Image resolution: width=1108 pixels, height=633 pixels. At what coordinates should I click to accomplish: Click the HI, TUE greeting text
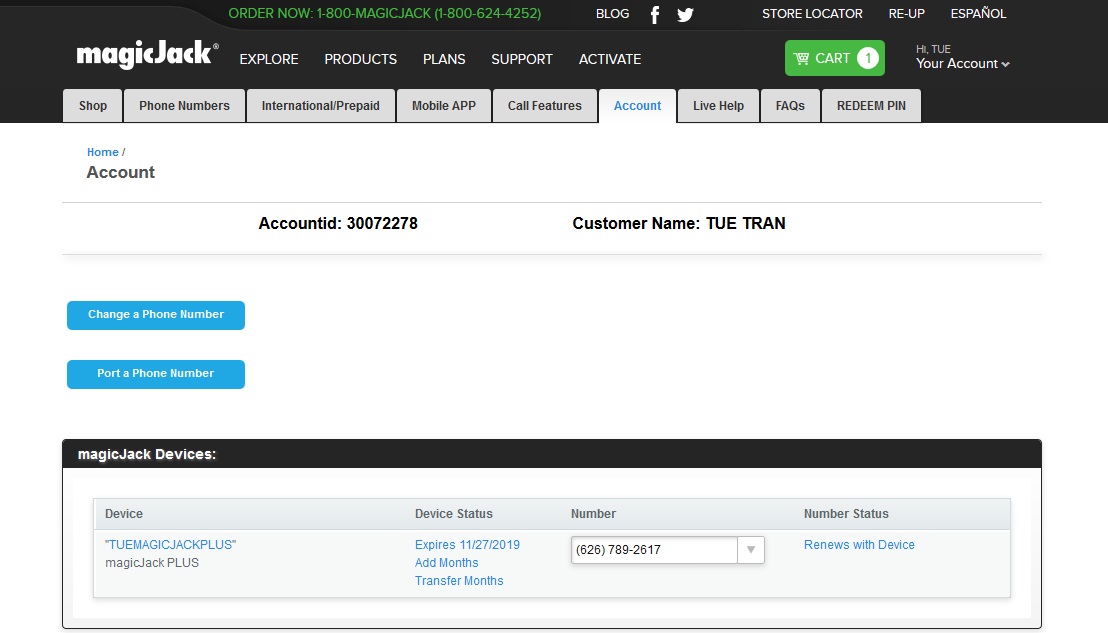click(933, 49)
